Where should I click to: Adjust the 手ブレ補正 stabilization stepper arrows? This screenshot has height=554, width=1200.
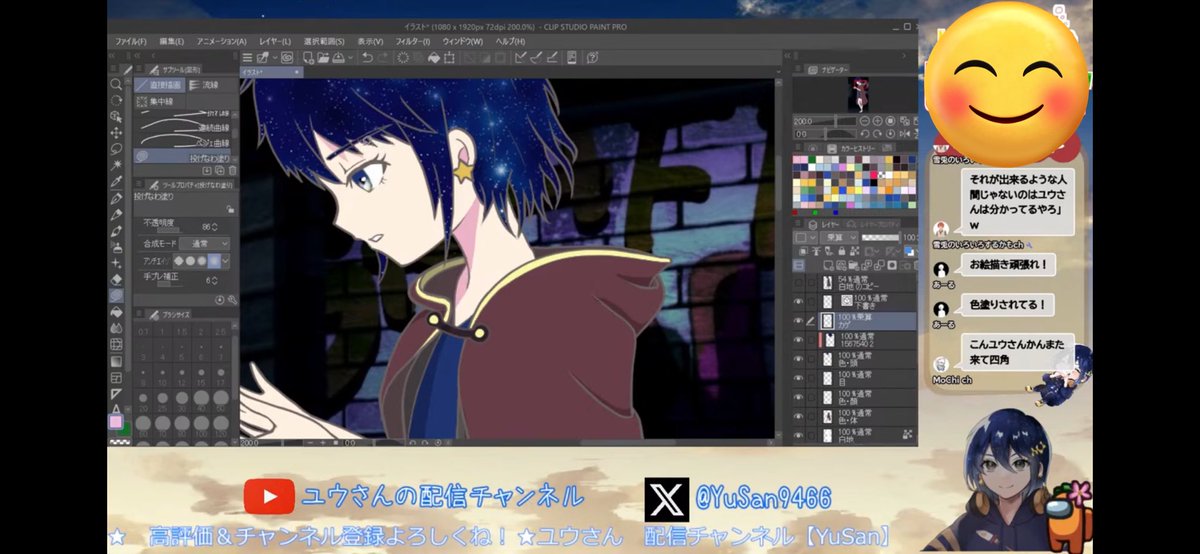pyautogui.click(x=215, y=281)
